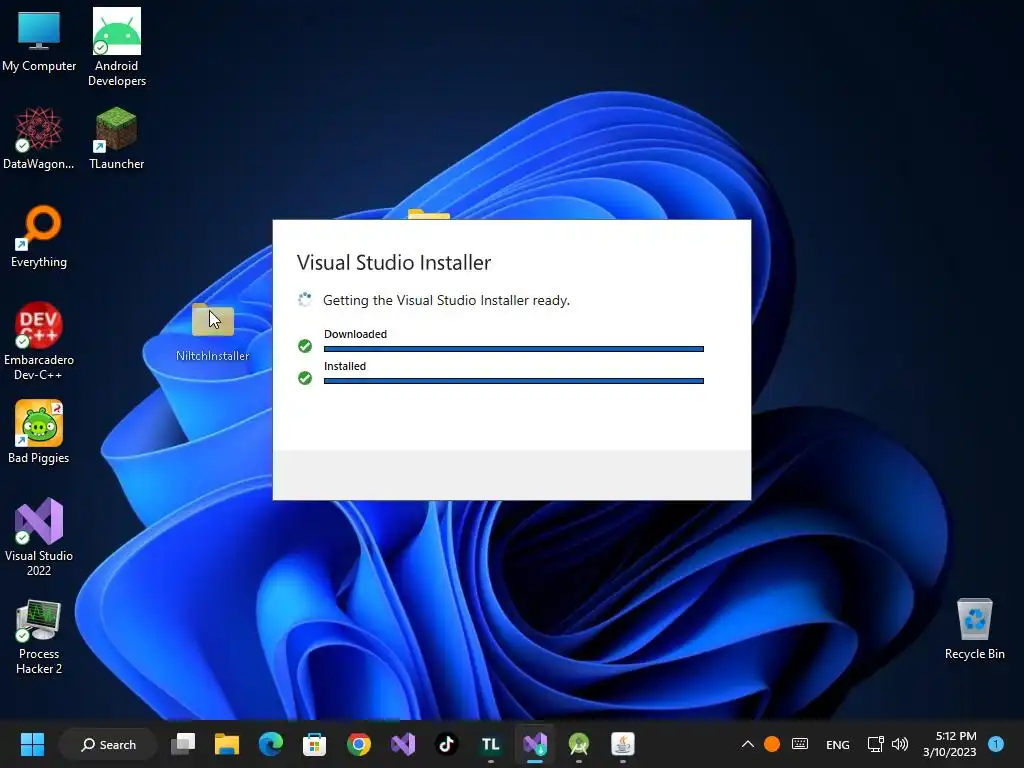Click the active Visual Studio Installer taskbar icon
1024x768 pixels.
535,744
